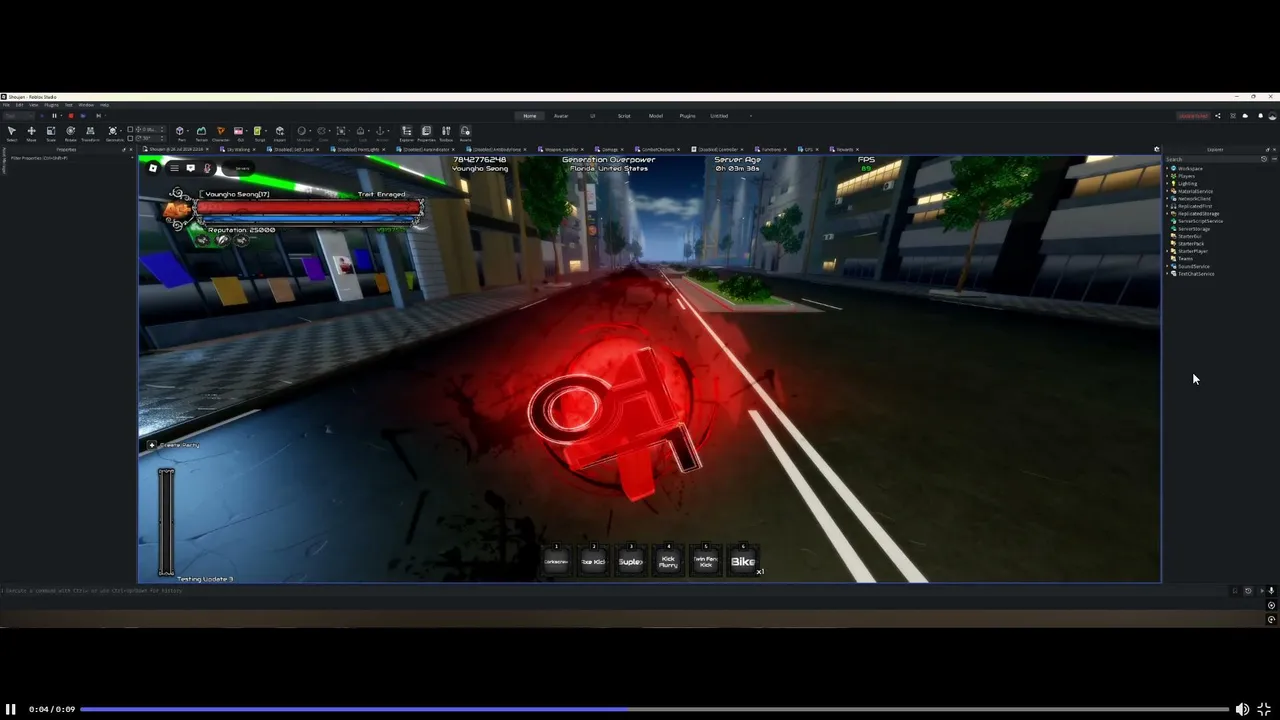Open the File menu

coord(6,105)
